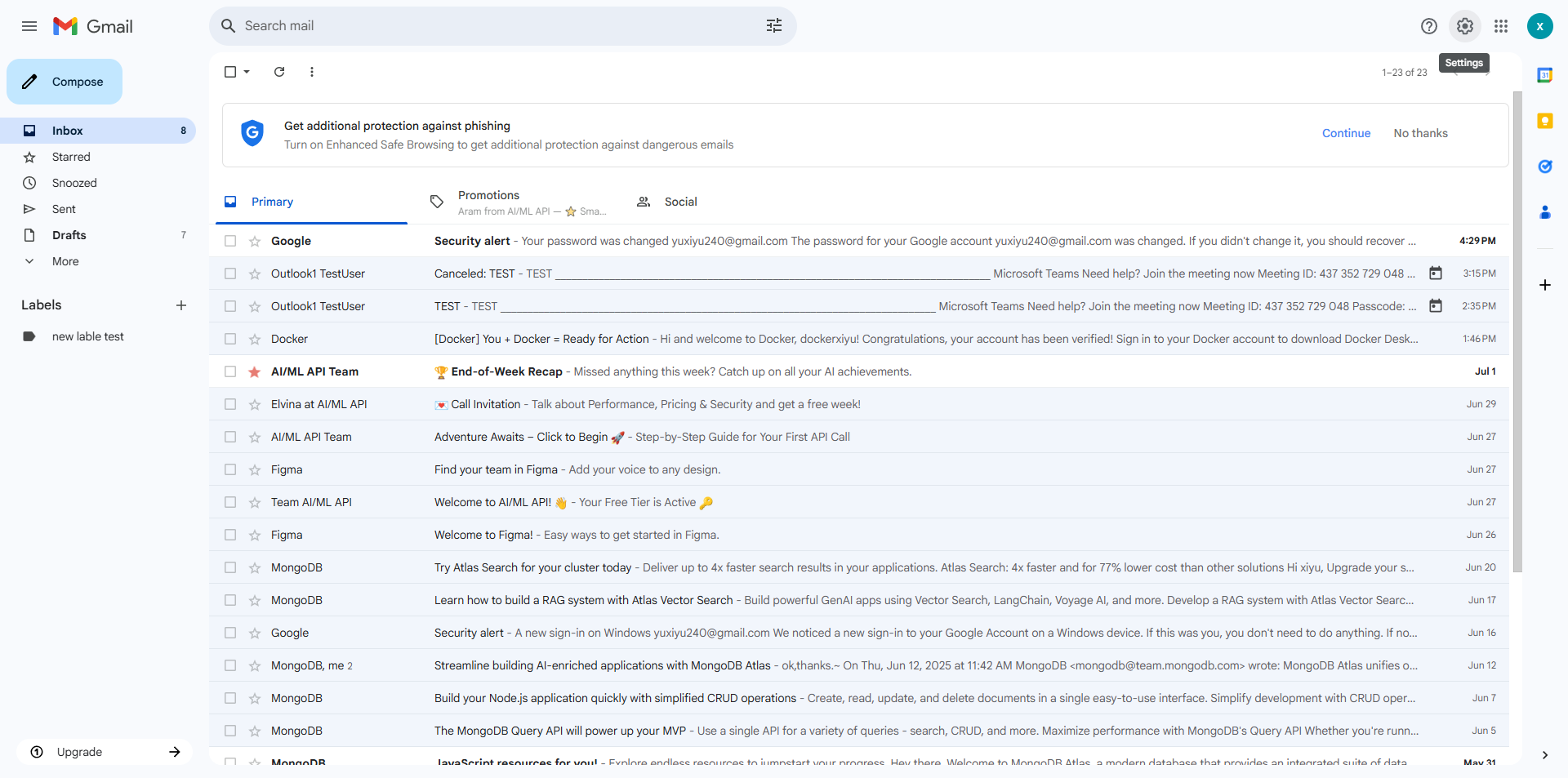Open the search options filter icon

[774, 26]
